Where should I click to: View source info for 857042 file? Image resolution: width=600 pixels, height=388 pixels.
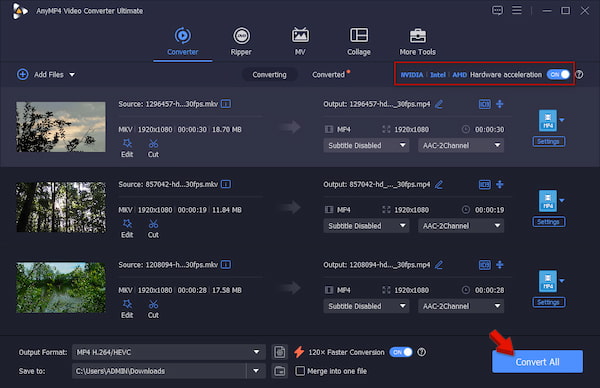226,184
